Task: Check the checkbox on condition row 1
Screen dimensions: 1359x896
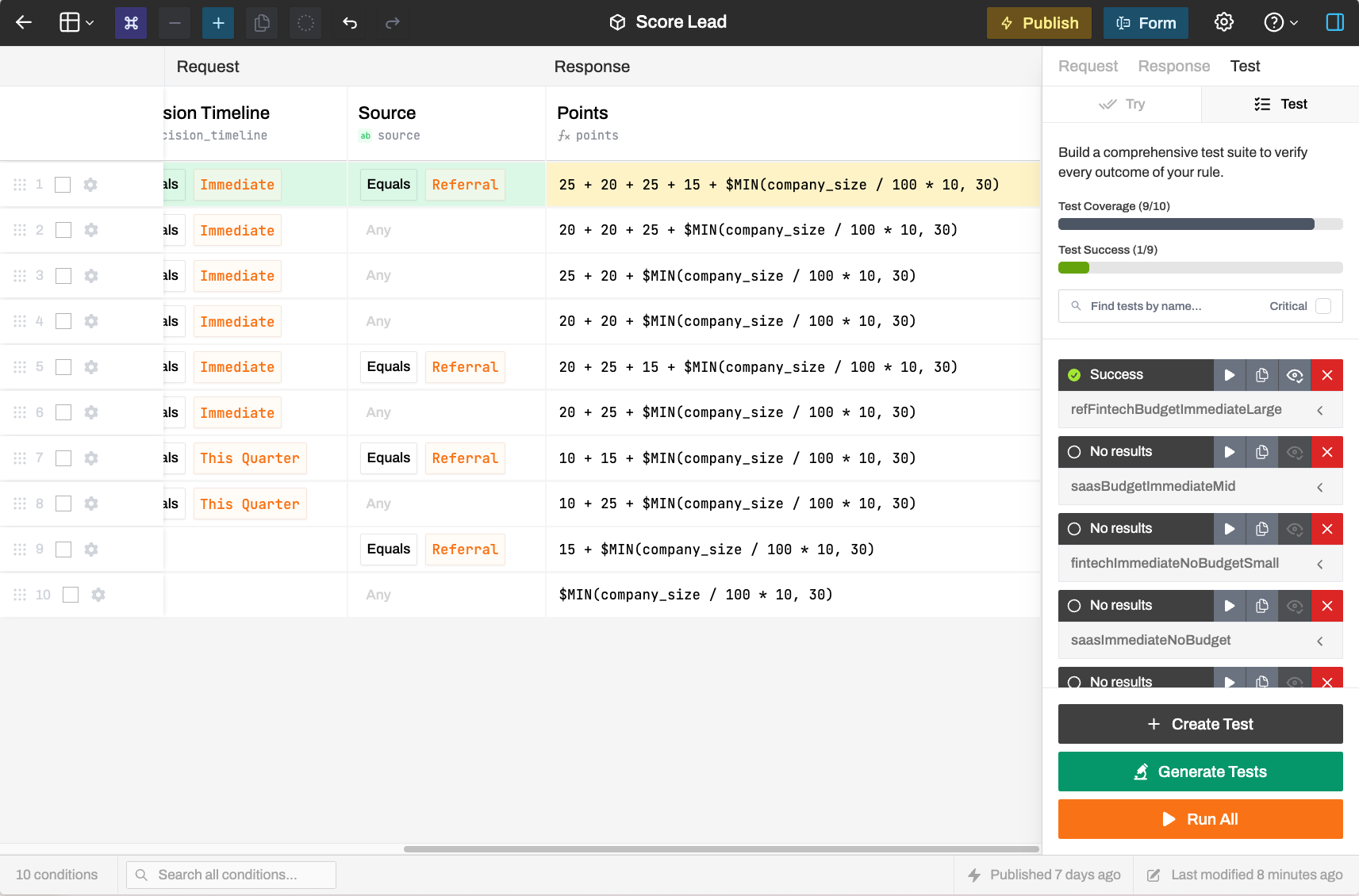Action: tap(63, 184)
